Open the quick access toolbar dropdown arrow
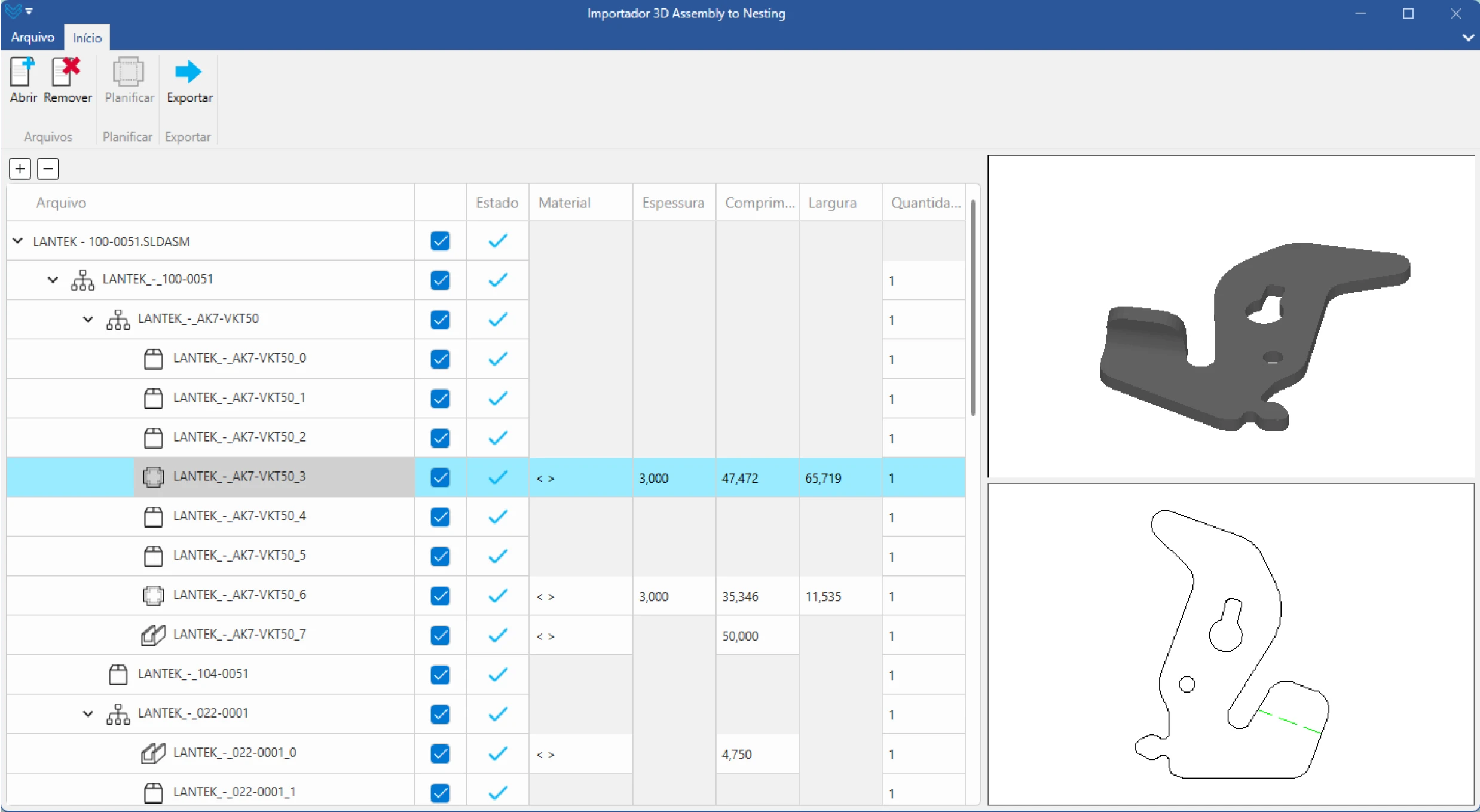 point(29,11)
